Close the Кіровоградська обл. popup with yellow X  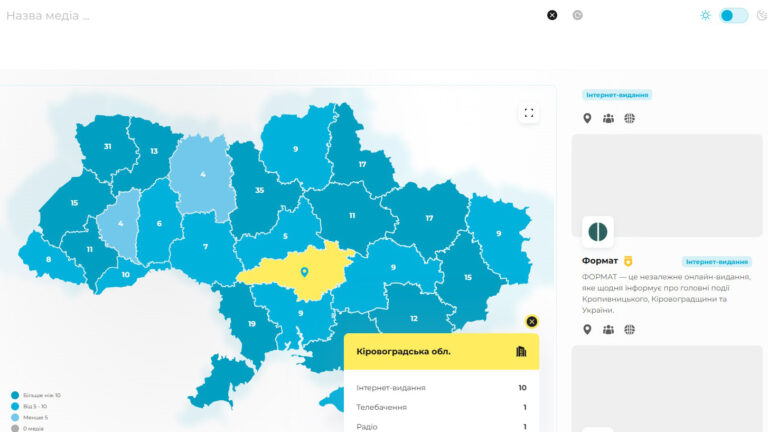pyautogui.click(x=531, y=322)
